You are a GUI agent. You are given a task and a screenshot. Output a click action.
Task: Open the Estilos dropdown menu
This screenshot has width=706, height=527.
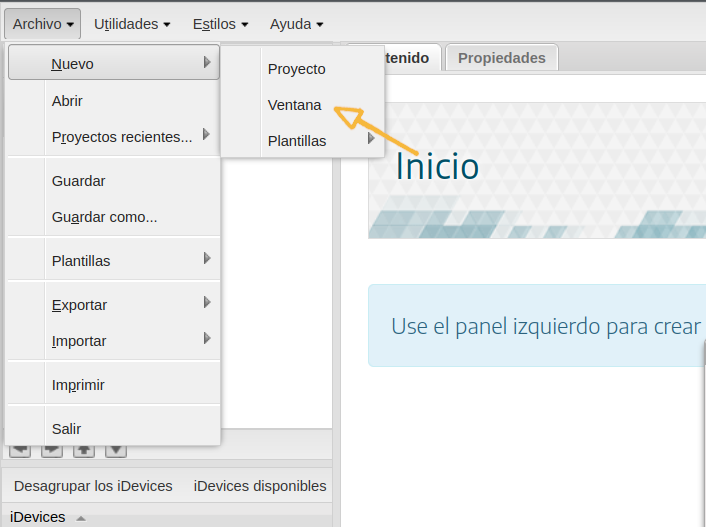(x=221, y=23)
